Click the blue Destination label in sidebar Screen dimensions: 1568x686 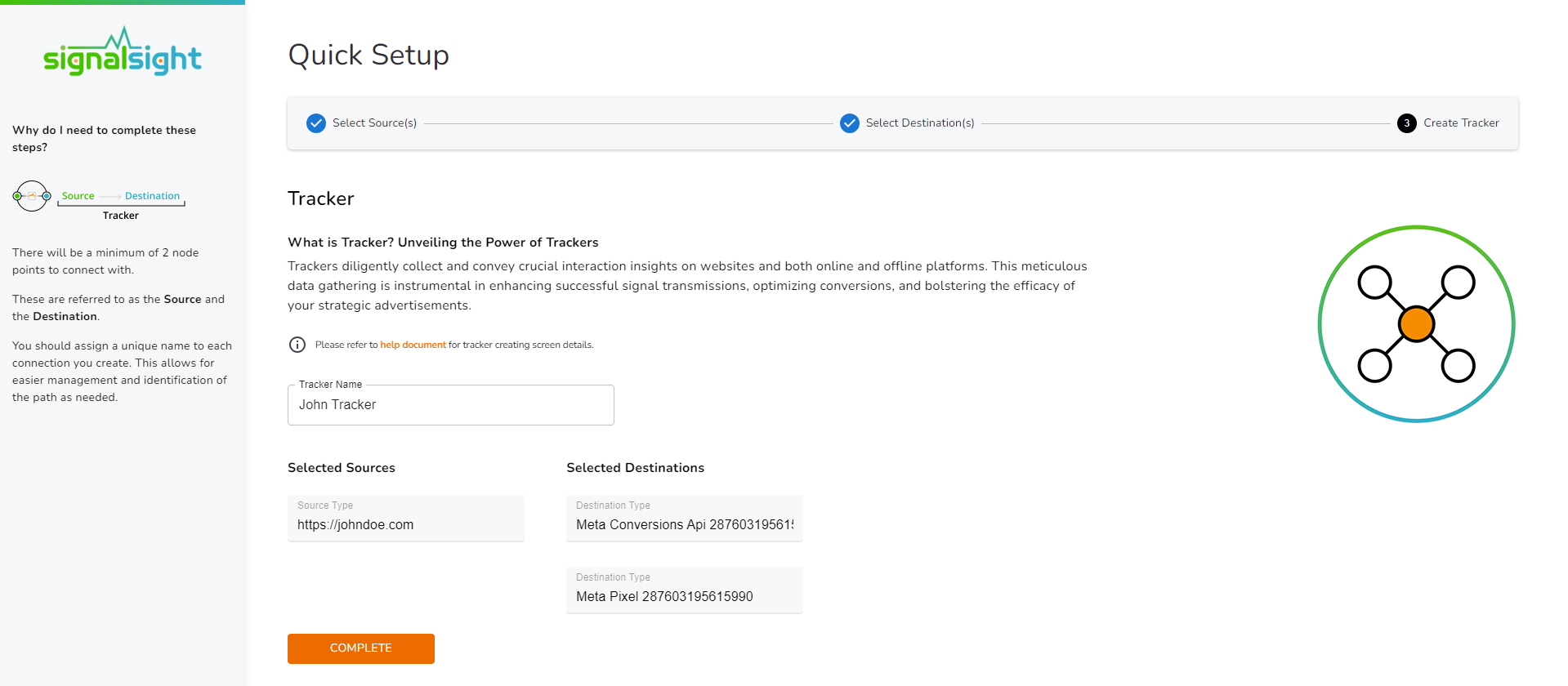[152, 196]
